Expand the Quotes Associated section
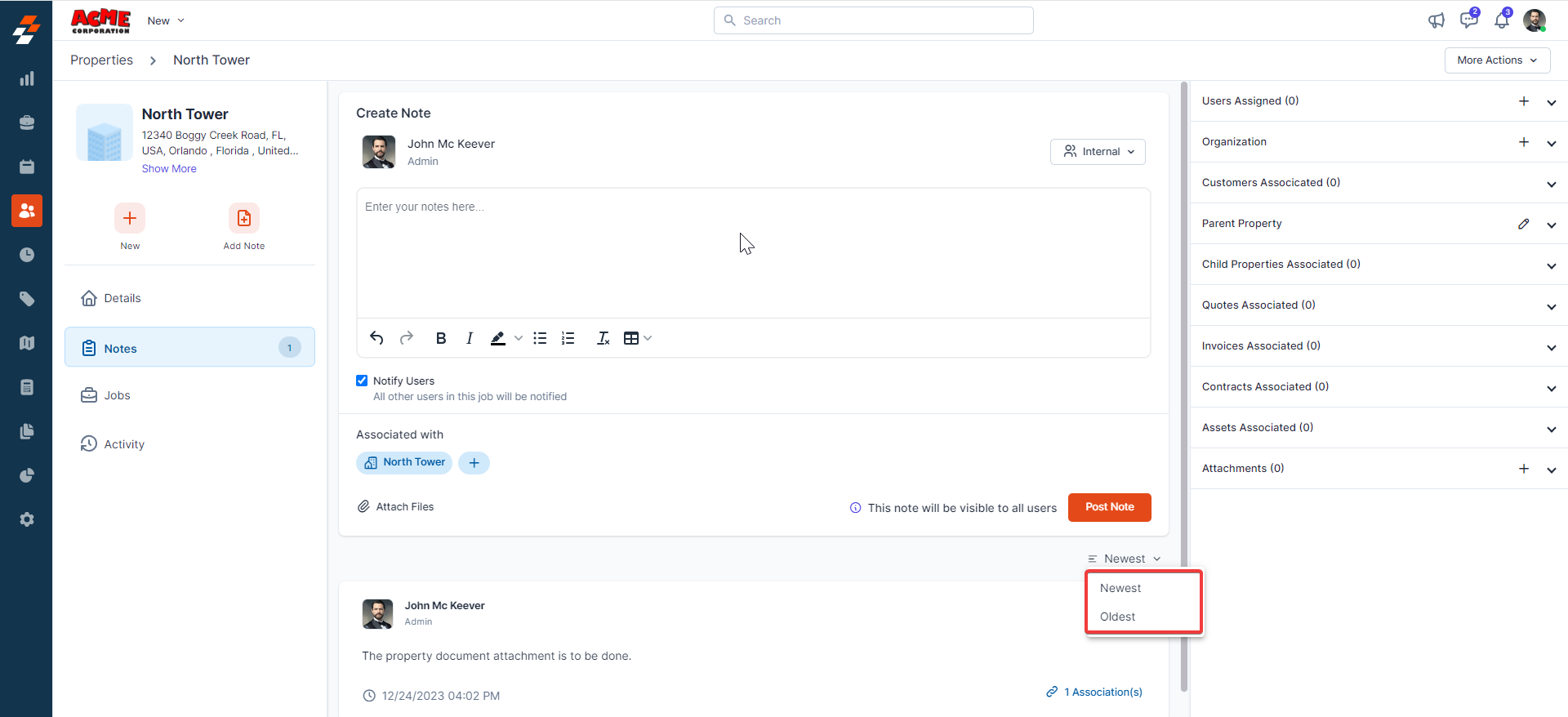The width and height of the screenshot is (1568, 717). [1551, 306]
